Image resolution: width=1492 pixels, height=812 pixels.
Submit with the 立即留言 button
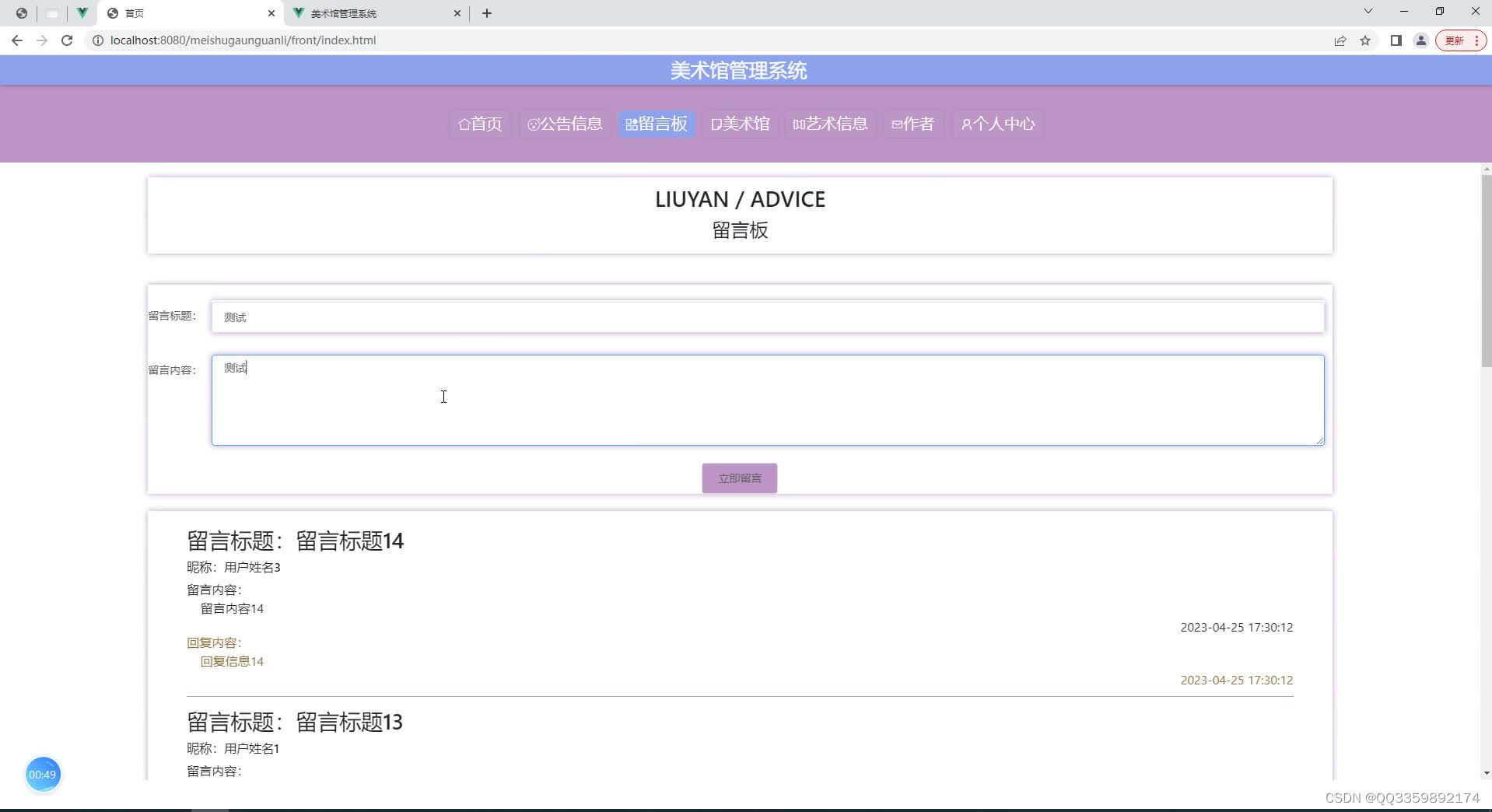[740, 478]
